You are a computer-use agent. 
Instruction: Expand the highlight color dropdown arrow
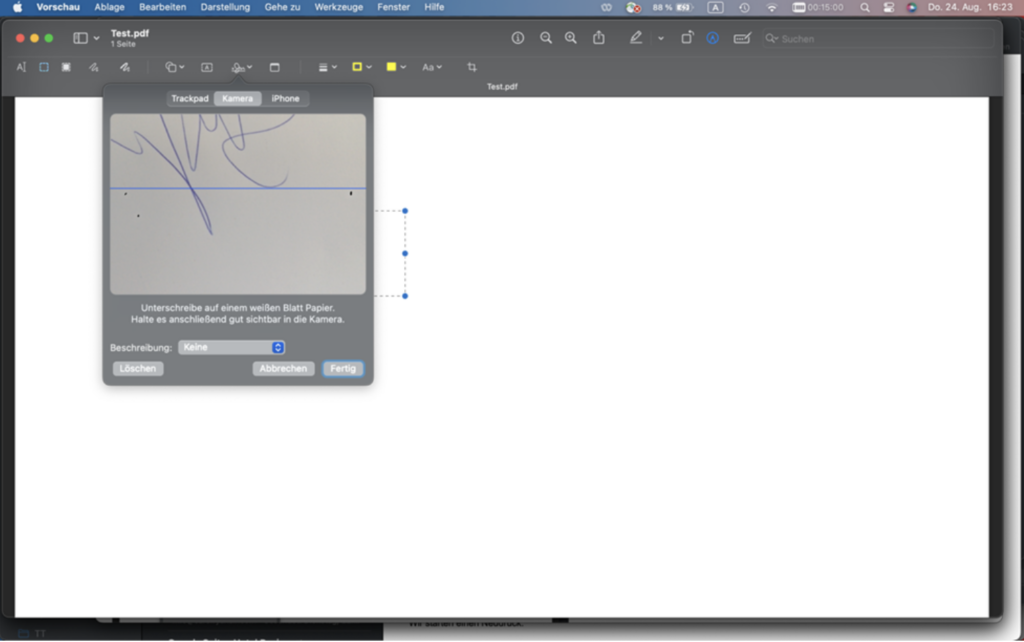pyautogui.click(x=661, y=39)
